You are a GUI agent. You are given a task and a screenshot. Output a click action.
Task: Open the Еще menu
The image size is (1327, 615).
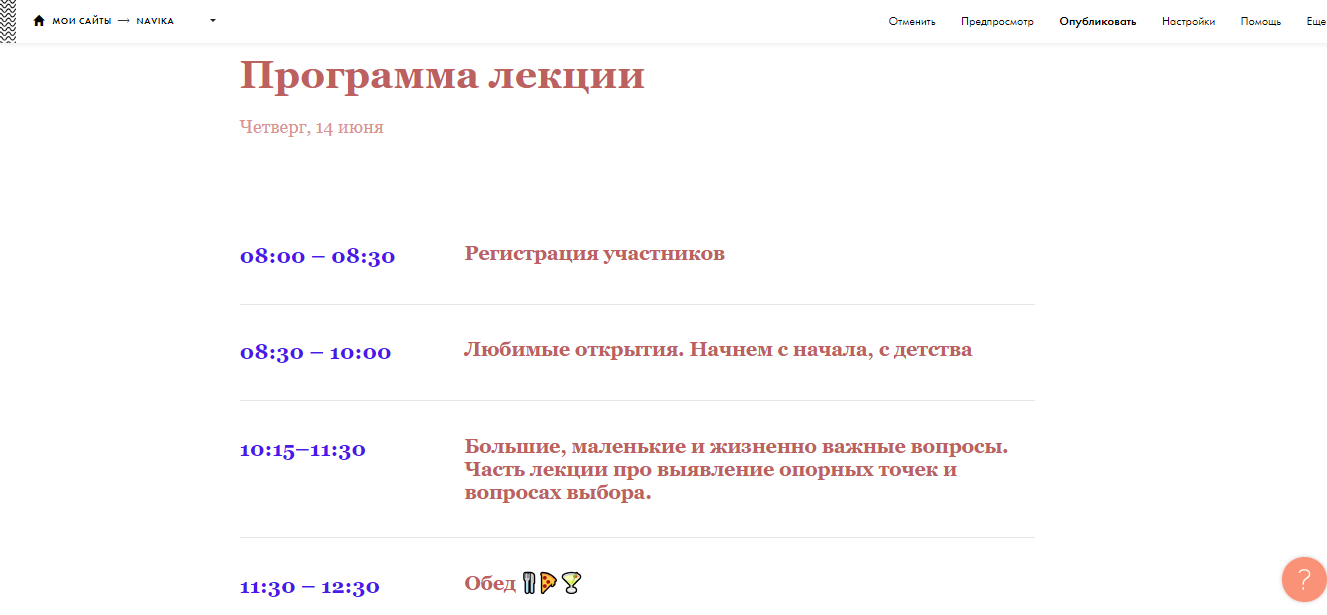click(x=1315, y=22)
